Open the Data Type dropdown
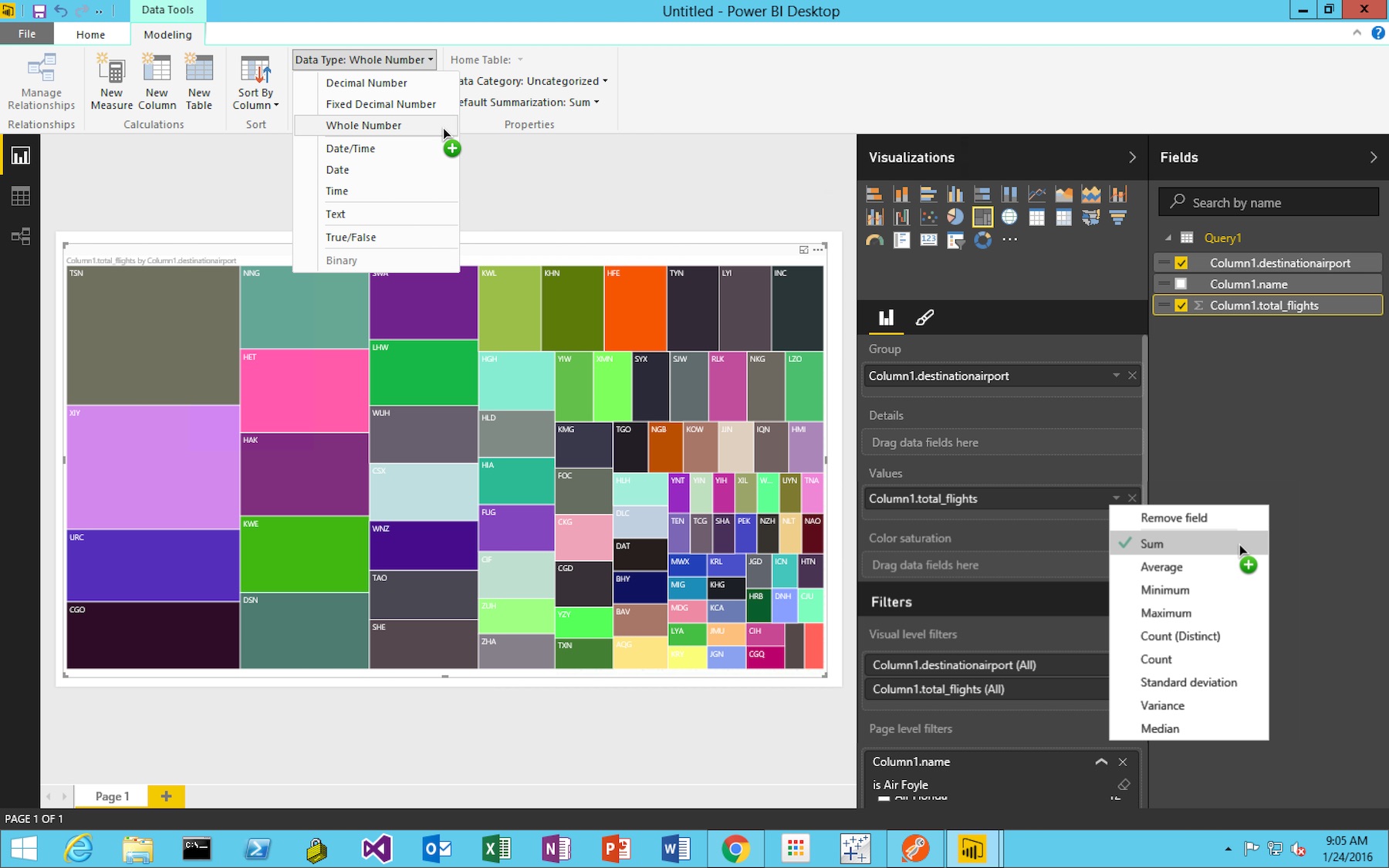The height and width of the screenshot is (868, 1389). pos(364,59)
